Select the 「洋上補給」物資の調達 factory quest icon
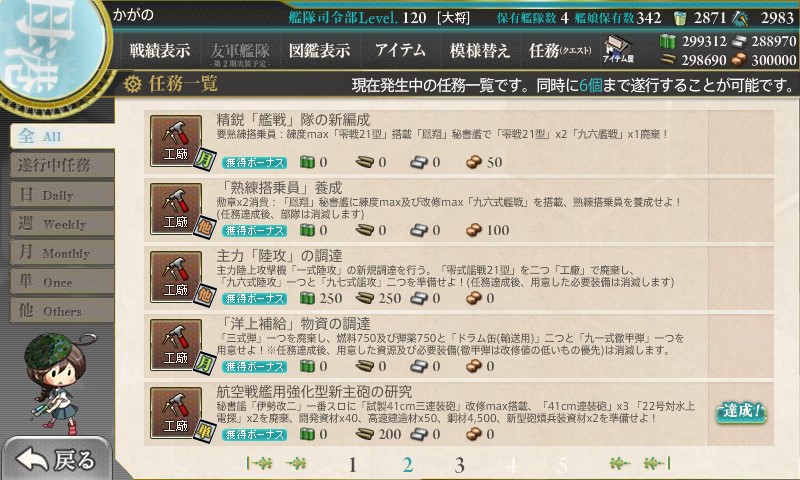This screenshot has width=800, height=480. [176, 345]
